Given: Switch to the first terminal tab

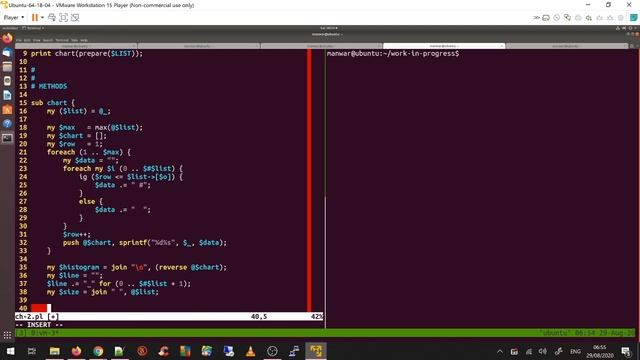Looking at the screenshot, I should (x=76, y=46).
